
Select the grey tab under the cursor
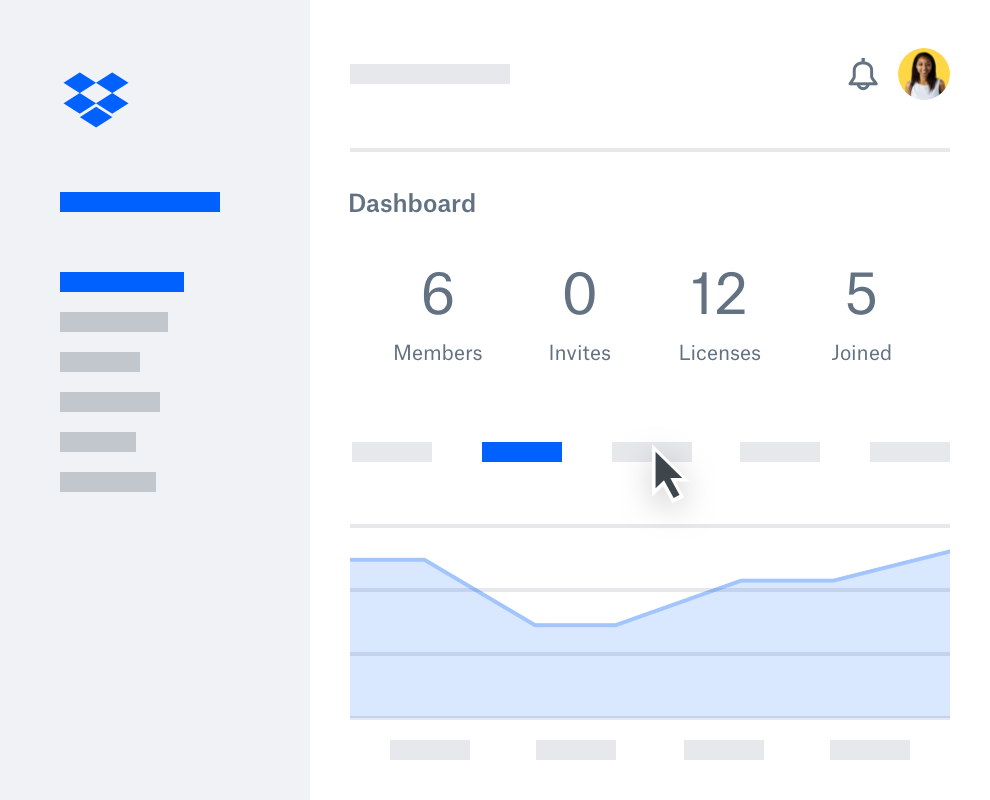(x=651, y=452)
